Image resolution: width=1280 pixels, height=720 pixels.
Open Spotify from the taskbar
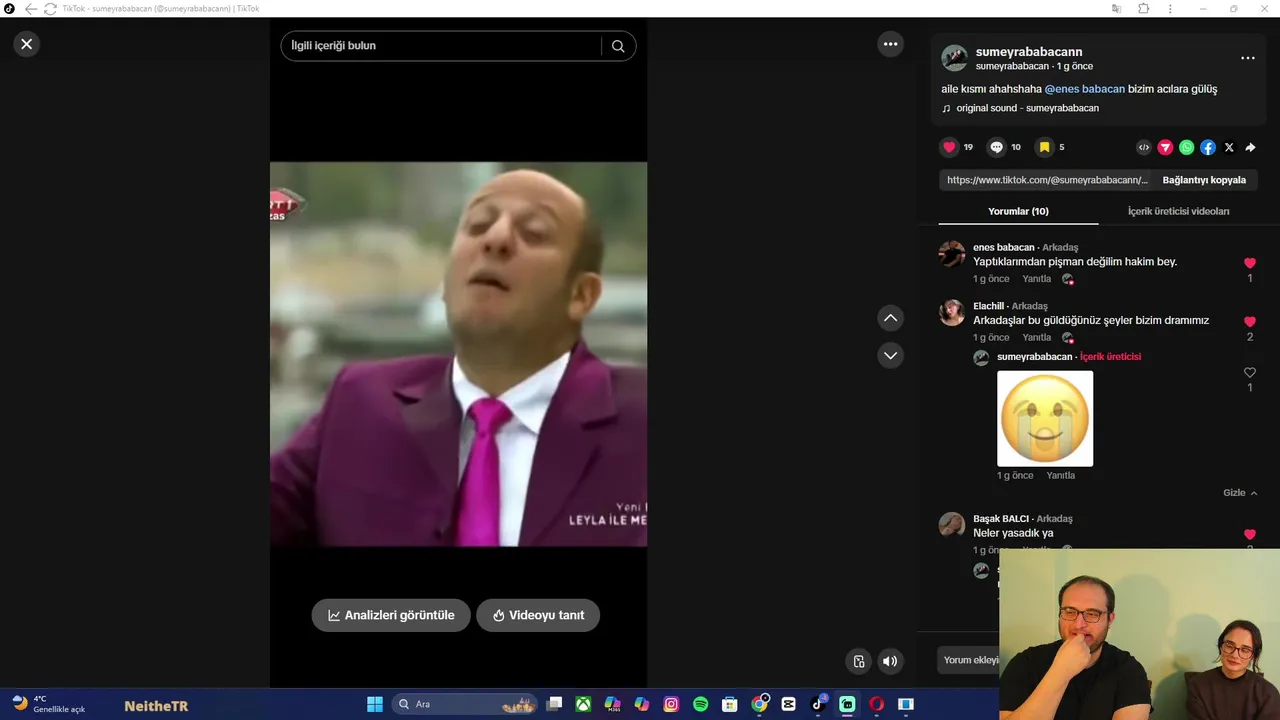click(700, 704)
